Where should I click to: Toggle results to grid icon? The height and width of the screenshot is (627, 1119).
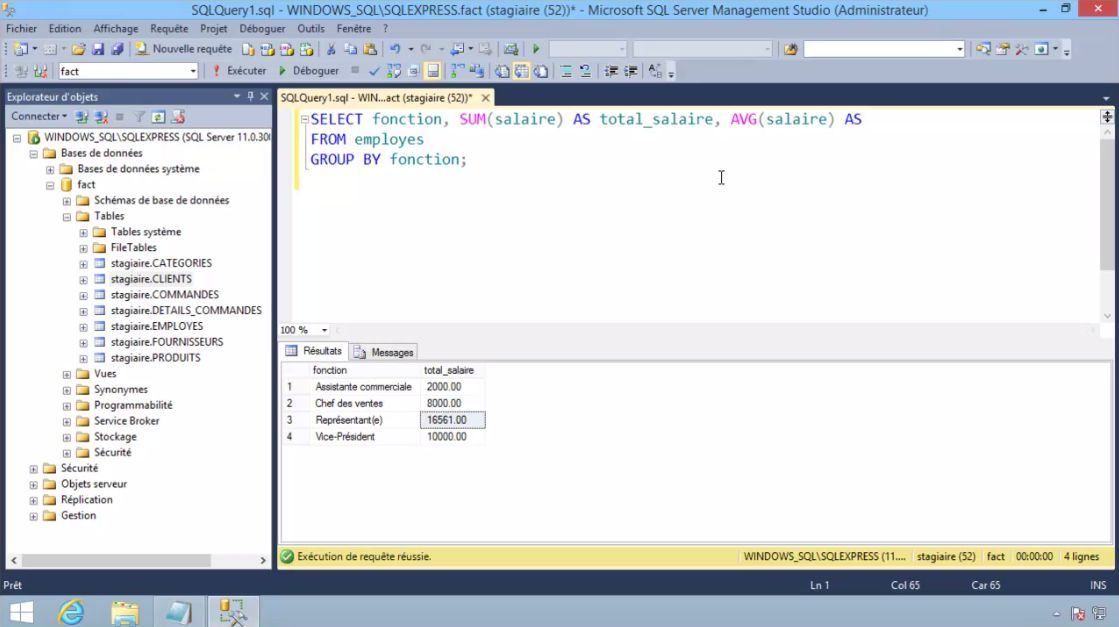point(522,71)
